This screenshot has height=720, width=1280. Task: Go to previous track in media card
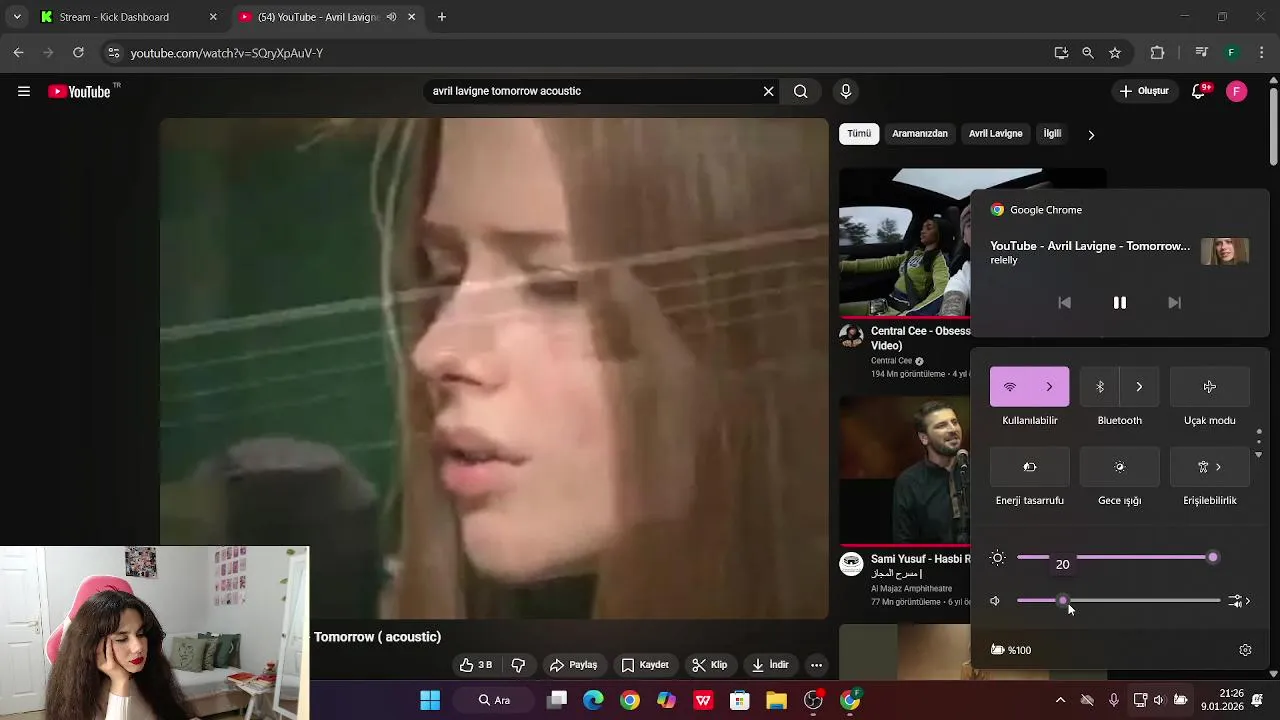pyautogui.click(x=1064, y=303)
